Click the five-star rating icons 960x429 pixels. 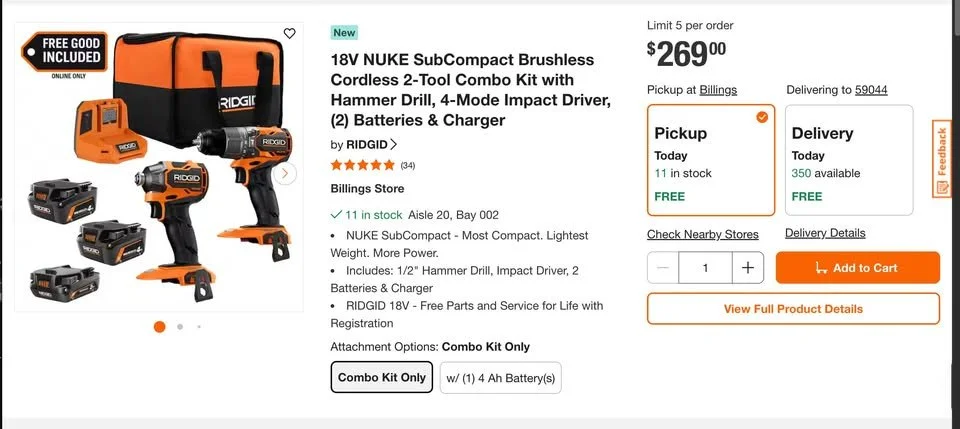click(x=362, y=165)
